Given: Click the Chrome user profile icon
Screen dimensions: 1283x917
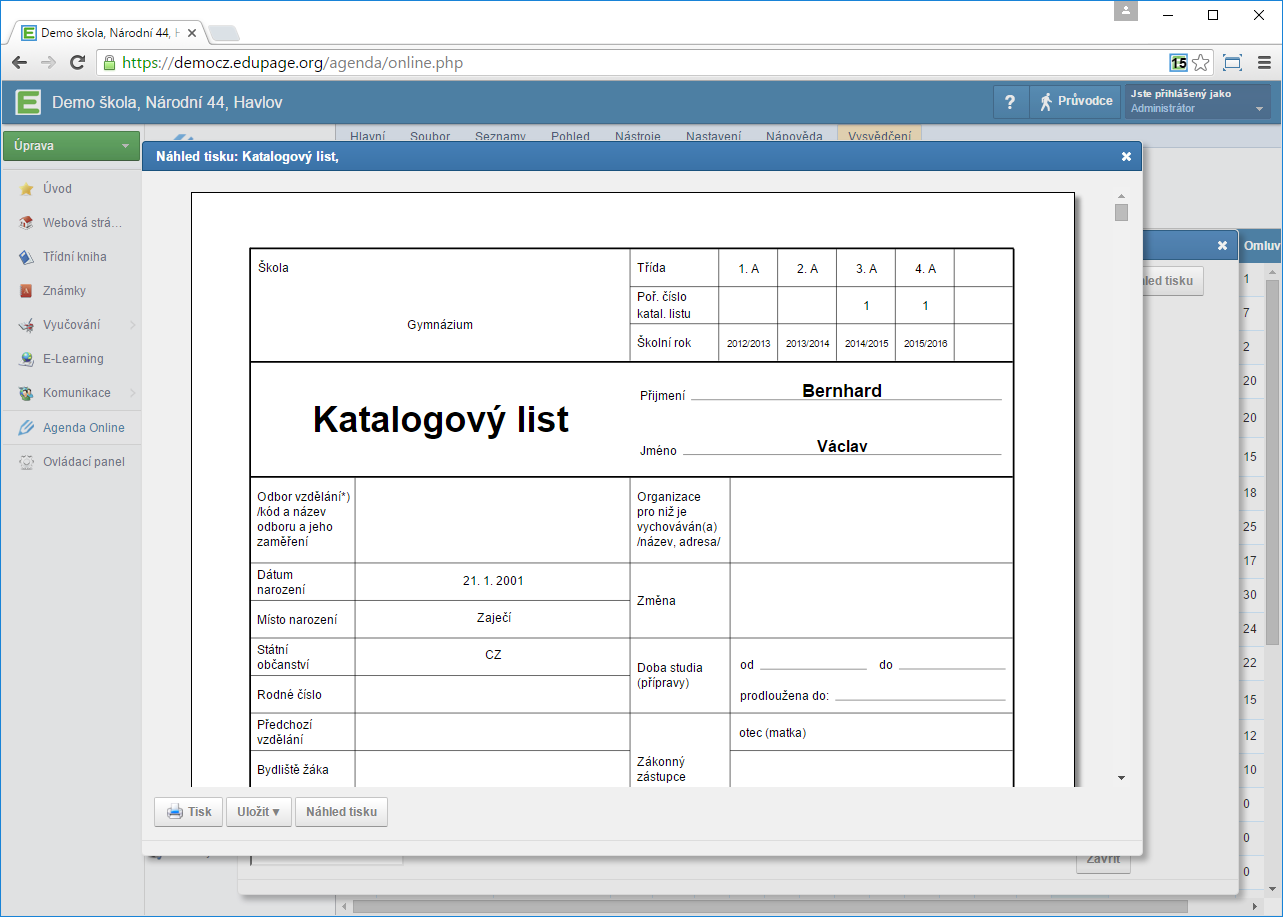Looking at the screenshot, I should pyautogui.click(x=1127, y=11).
